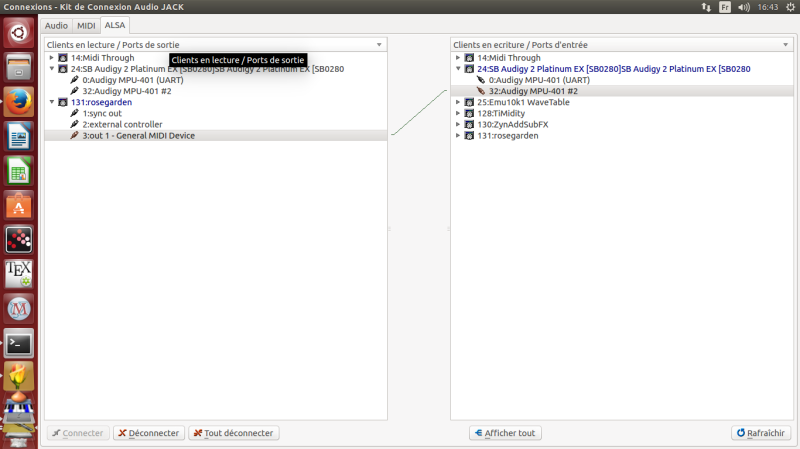Select 131:rosegarden in output ports list
The height and width of the screenshot is (449, 800).
pos(102,102)
